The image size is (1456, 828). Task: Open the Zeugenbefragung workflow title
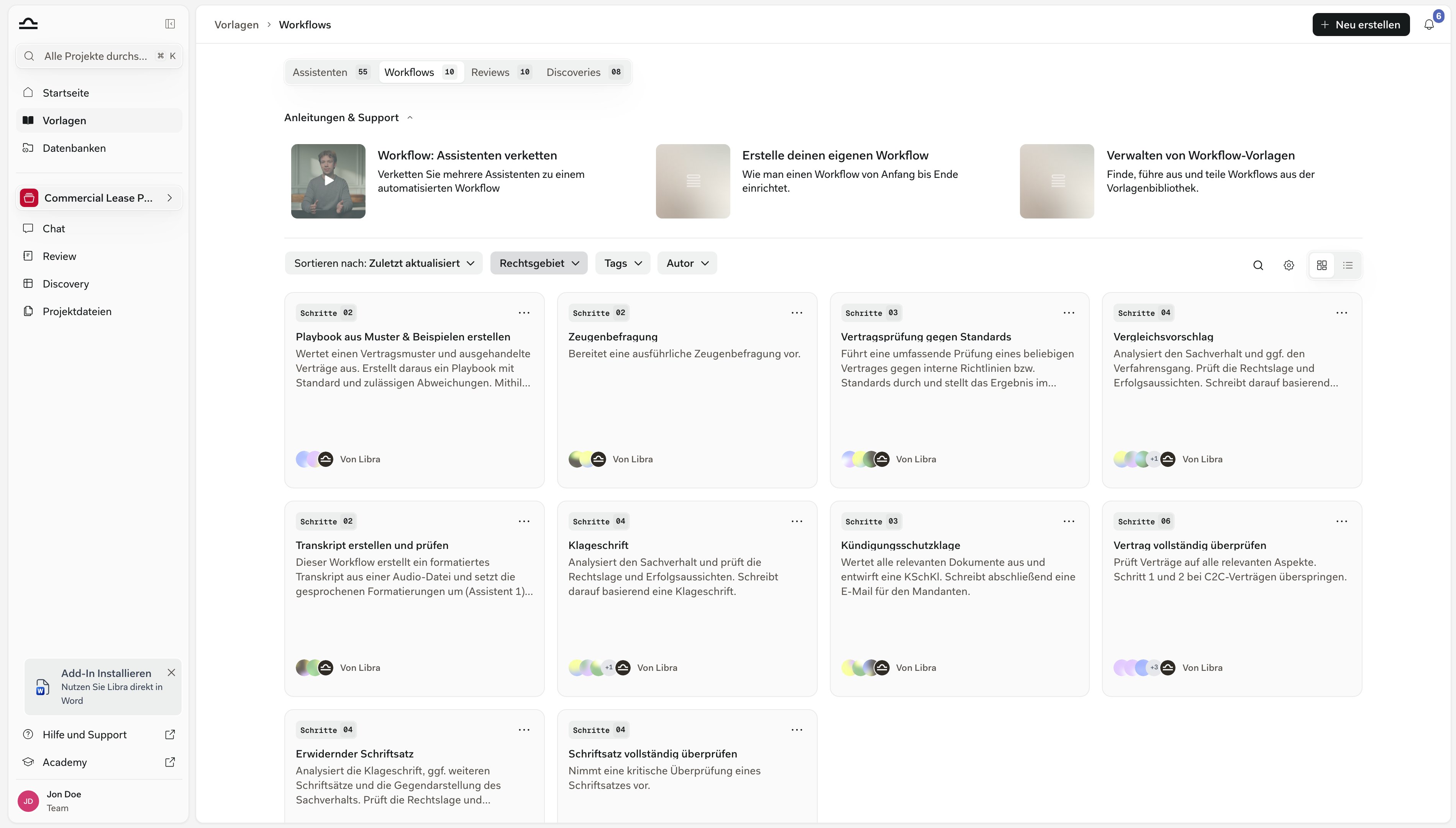pos(613,337)
